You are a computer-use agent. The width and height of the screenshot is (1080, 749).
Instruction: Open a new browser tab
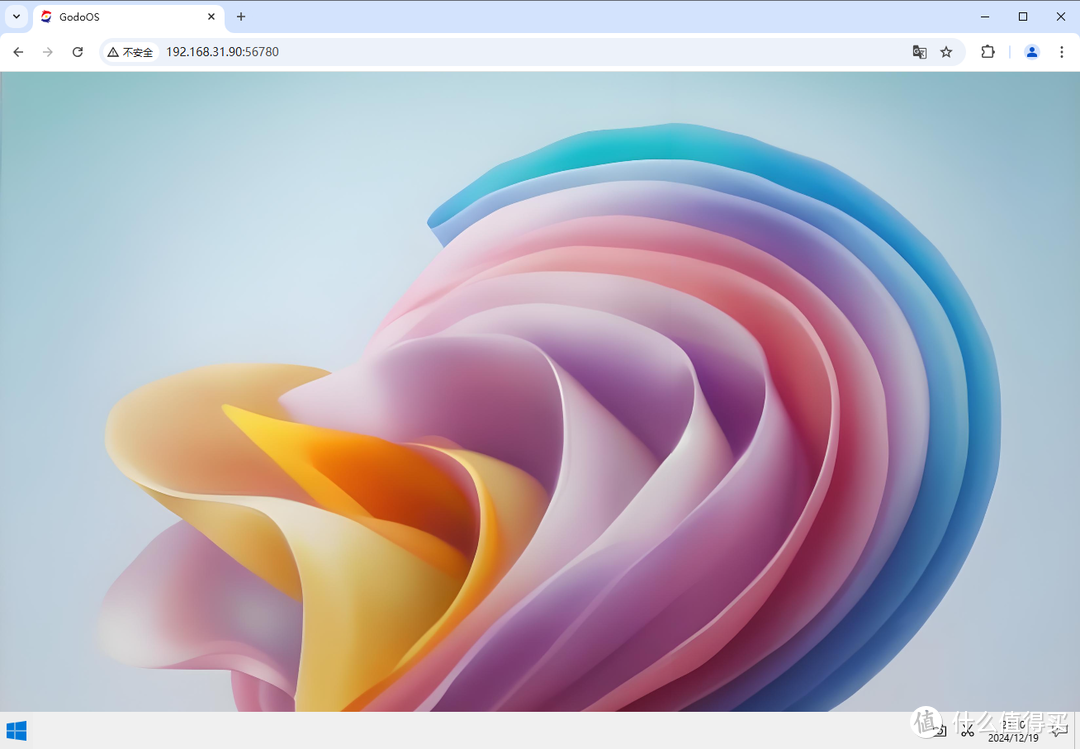tap(241, 17)
